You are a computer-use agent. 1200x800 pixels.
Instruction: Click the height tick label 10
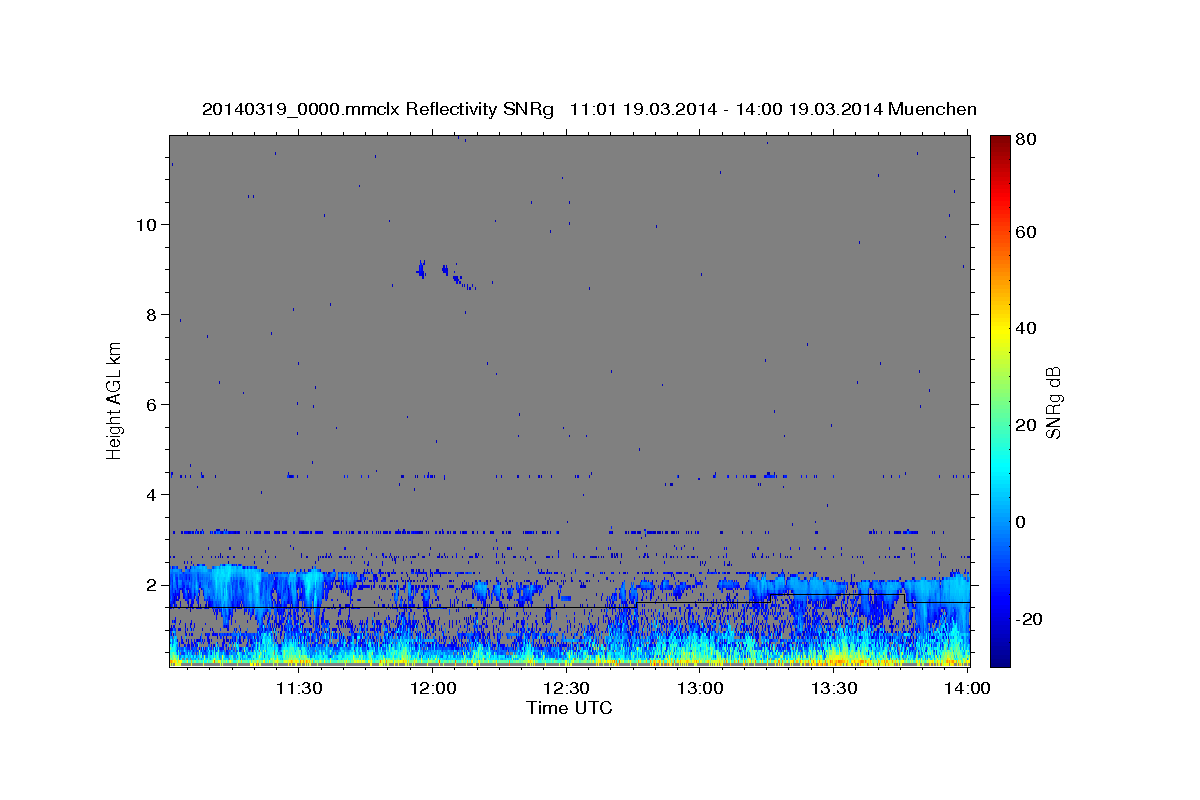point(148,224)
